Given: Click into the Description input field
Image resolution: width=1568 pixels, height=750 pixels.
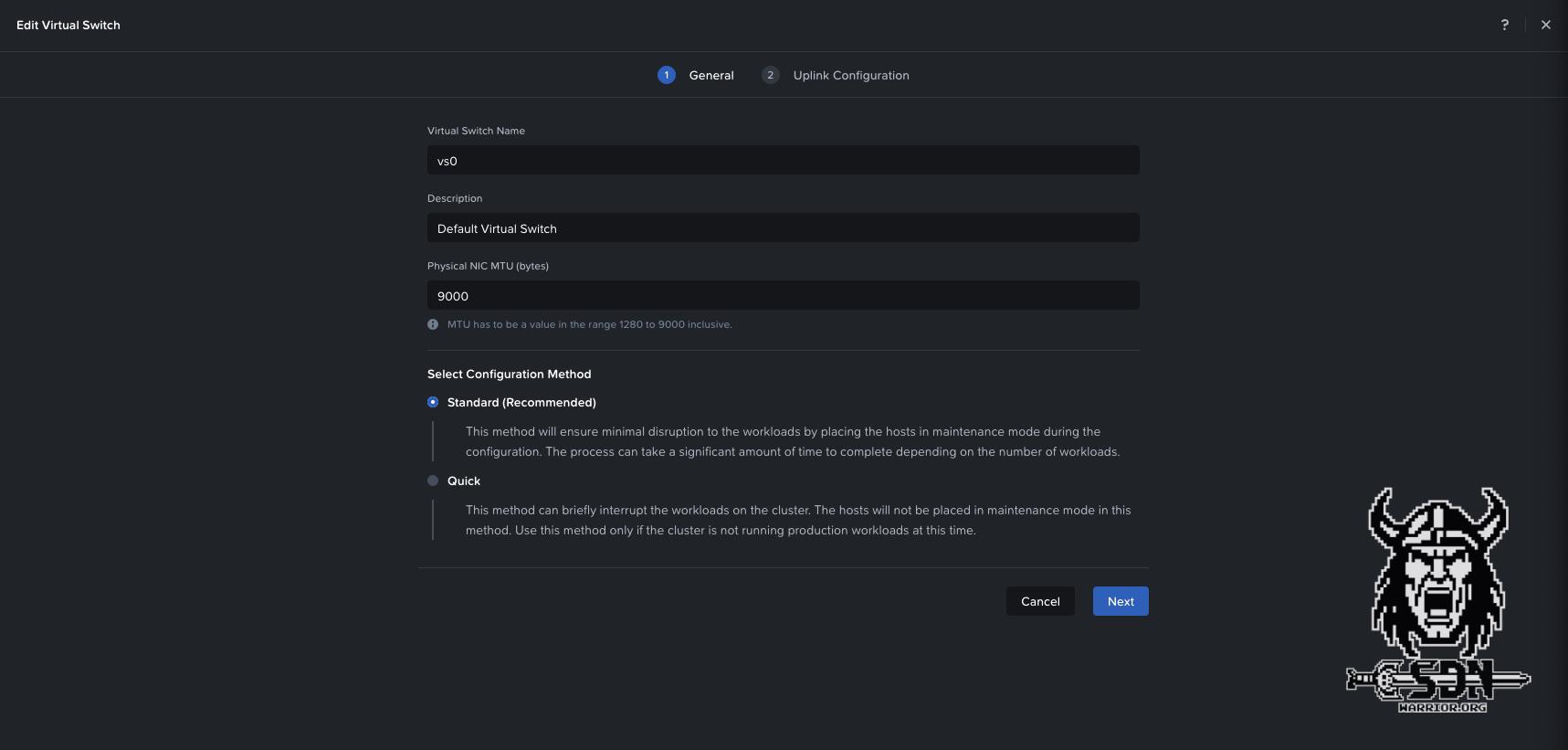Looking at the screenshot, I should coord(783,228).
